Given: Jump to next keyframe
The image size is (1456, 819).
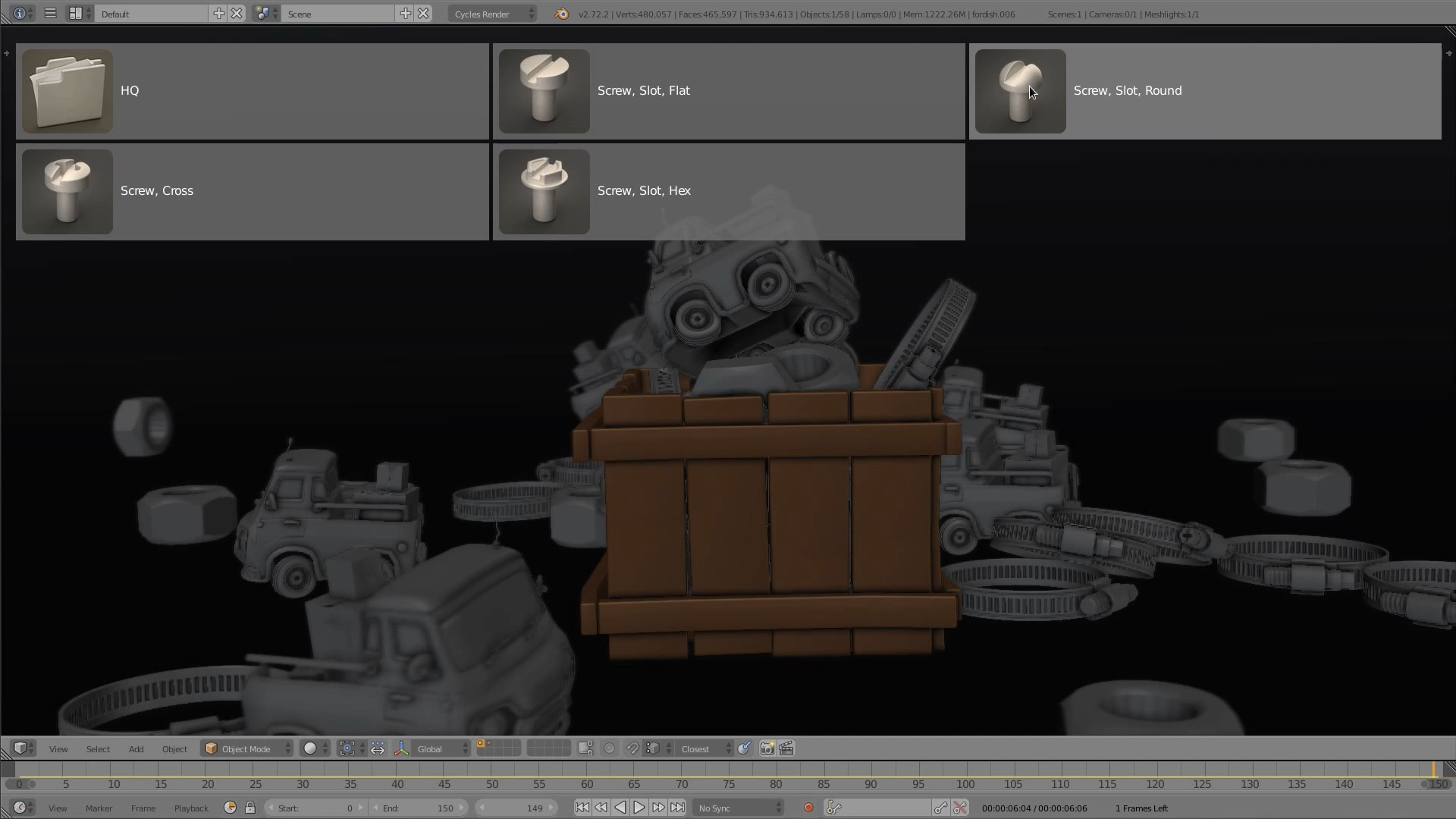Looking at the screenshot, I should 658,808.
